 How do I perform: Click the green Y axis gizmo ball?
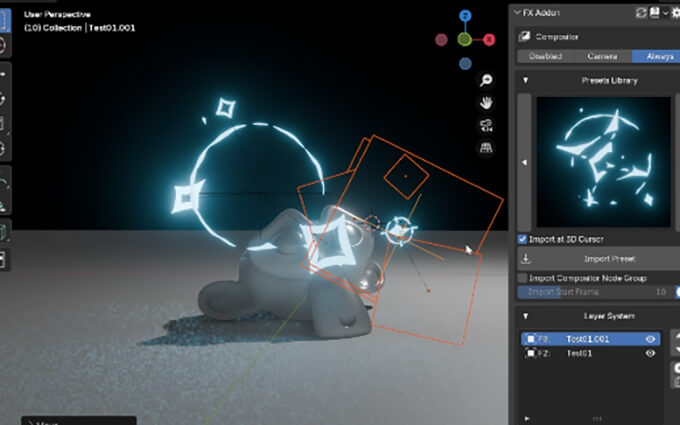pyautogui.click(x=464, y=40)
